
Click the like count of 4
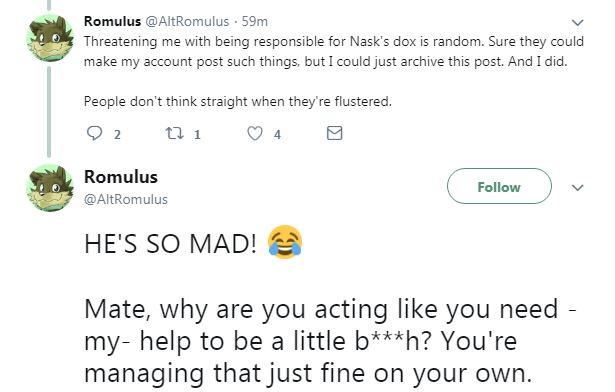click(277, 135)
